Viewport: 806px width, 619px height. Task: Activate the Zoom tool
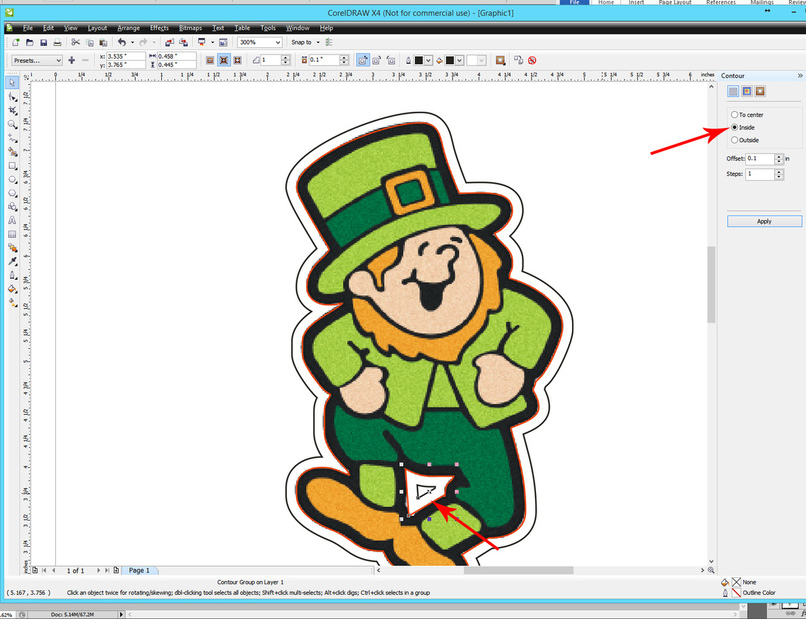12,123
